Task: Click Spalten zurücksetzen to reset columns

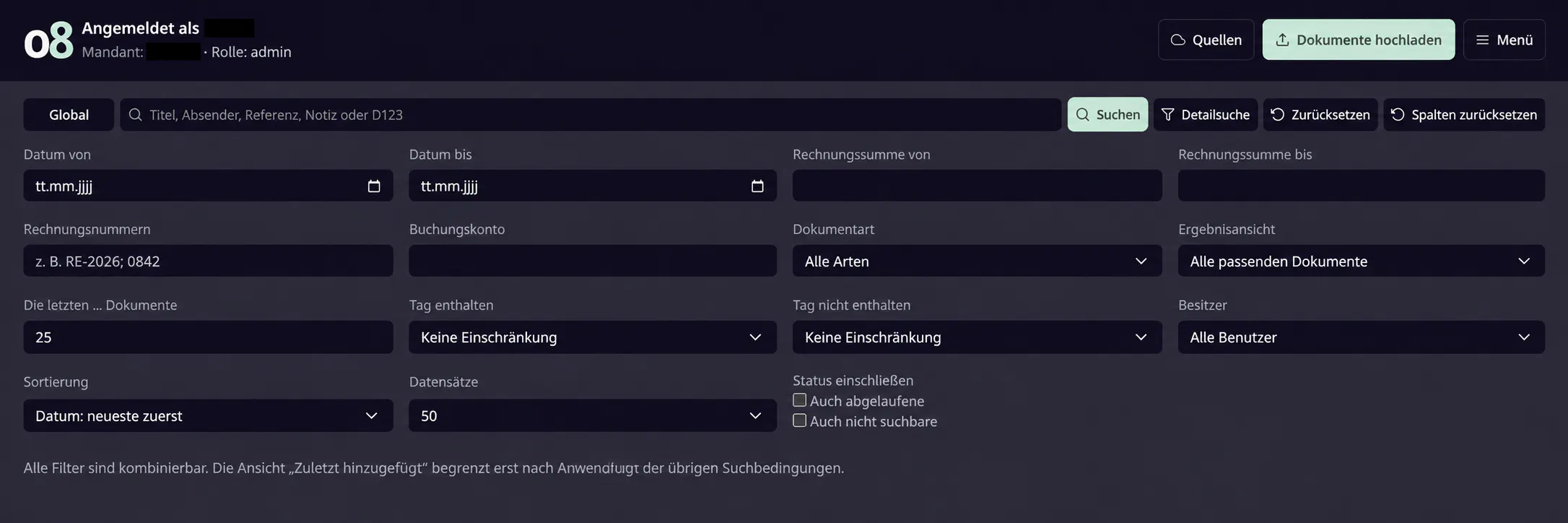Action: [1464, 115]
